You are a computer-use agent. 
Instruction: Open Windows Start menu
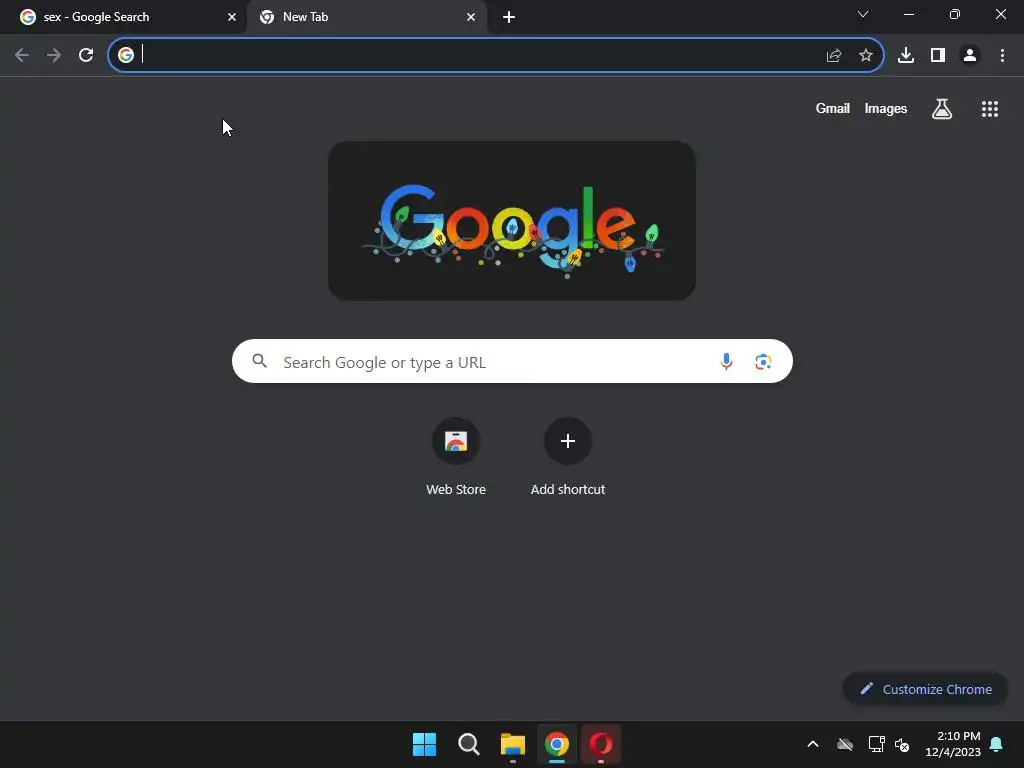424,744
